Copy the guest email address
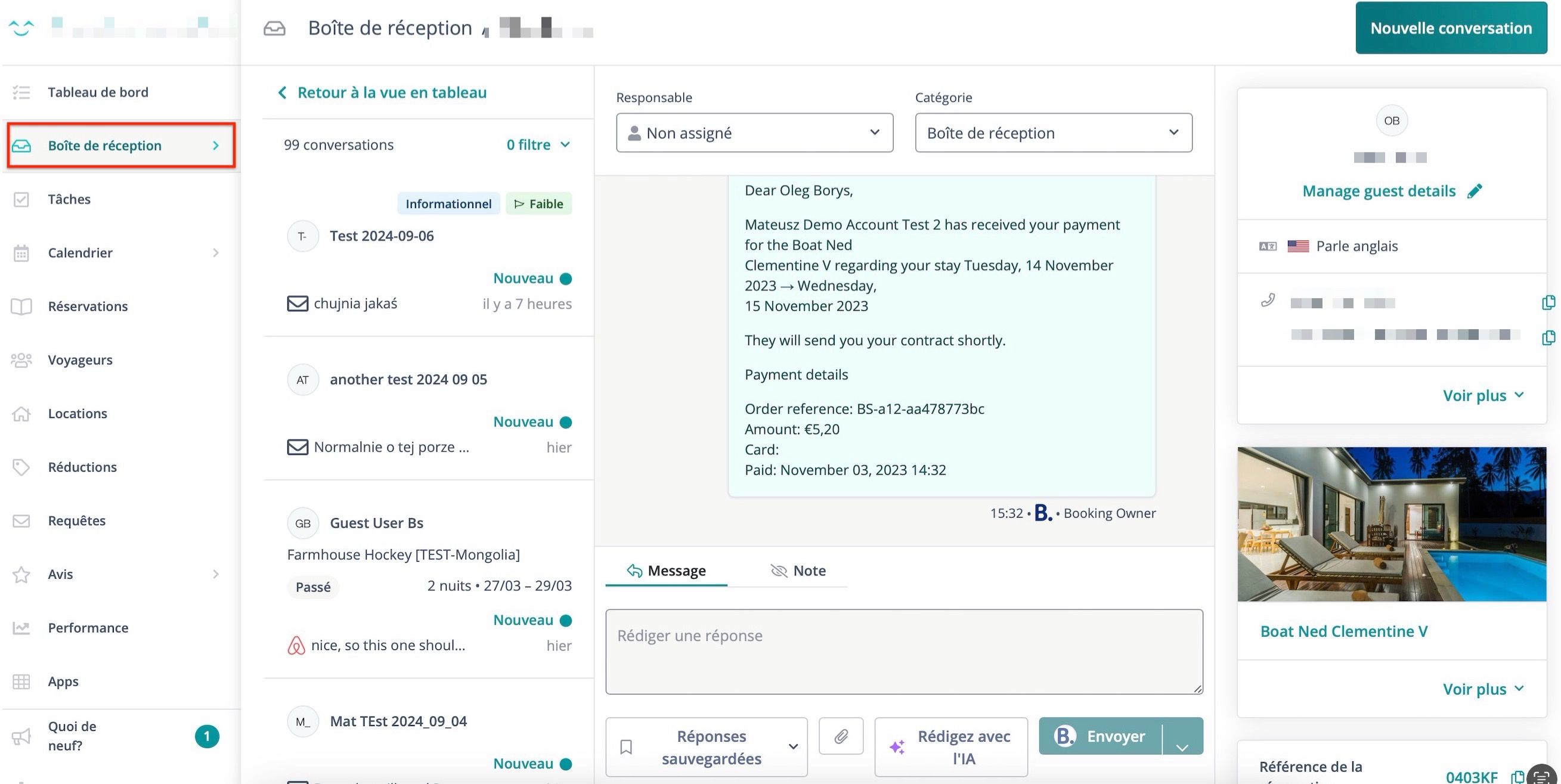 (1548, 337)
